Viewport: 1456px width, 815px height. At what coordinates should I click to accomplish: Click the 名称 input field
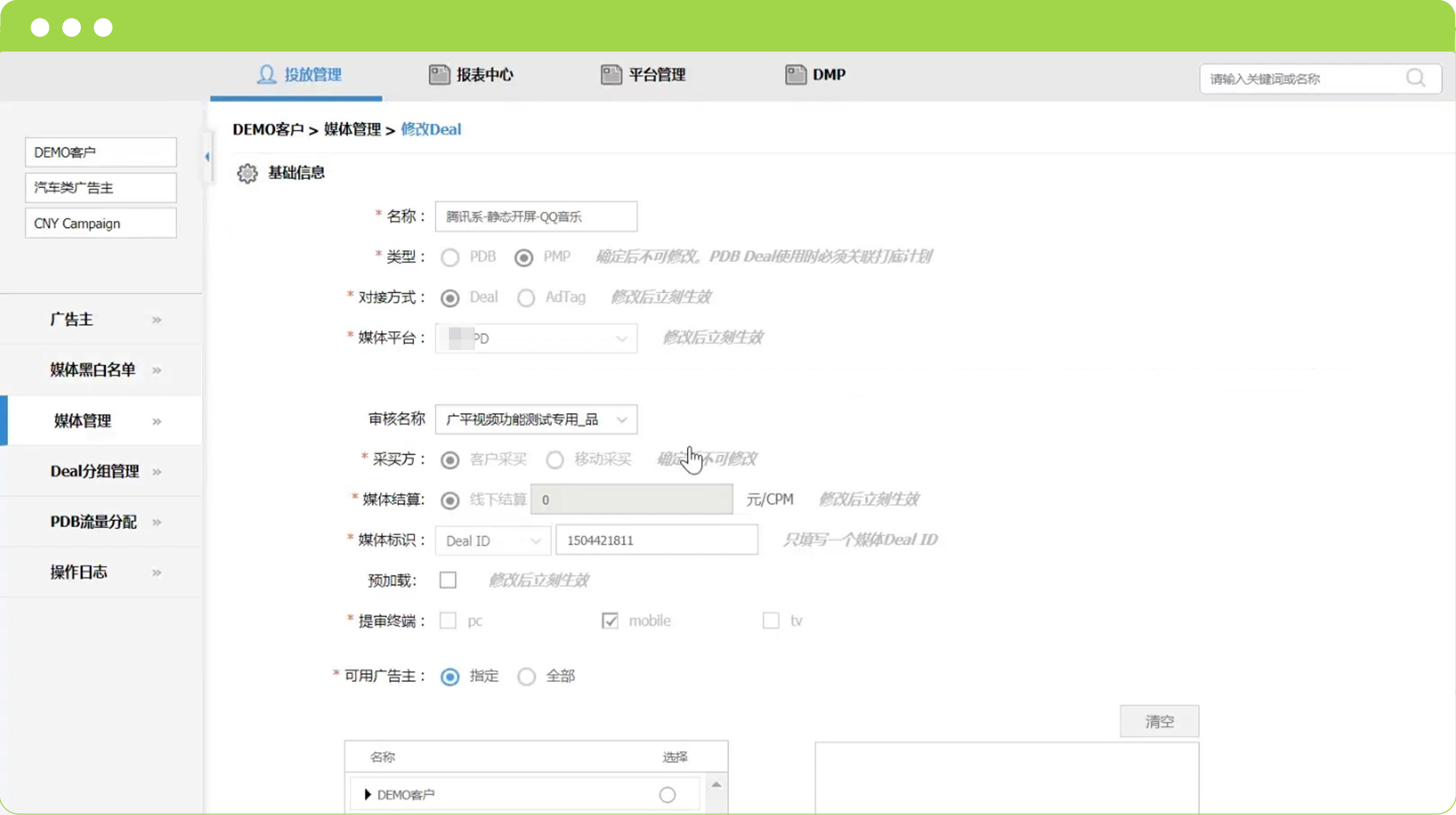pyautogui.click(x=536, y=216)
